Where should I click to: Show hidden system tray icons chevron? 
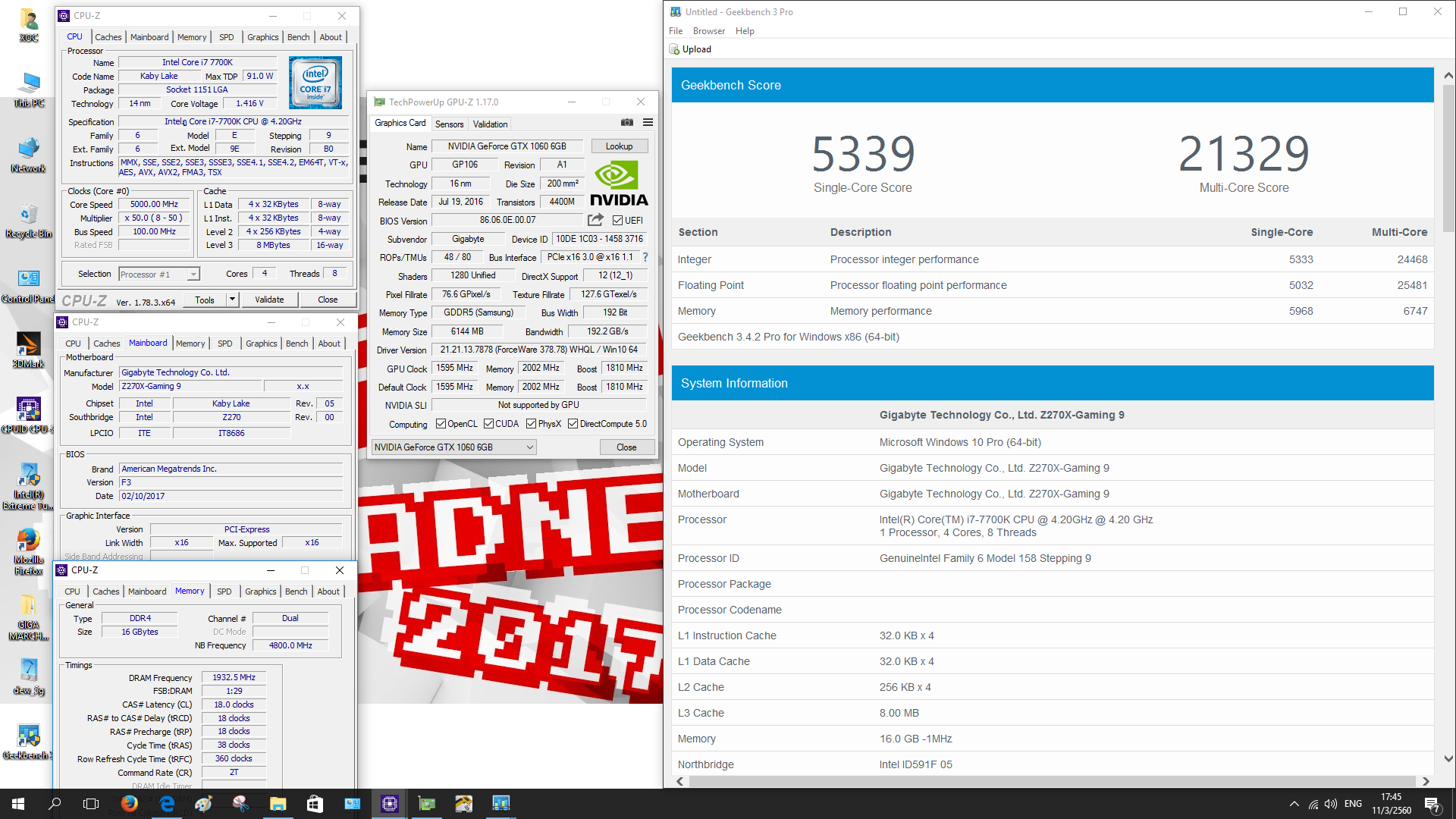coord(1294,804)
